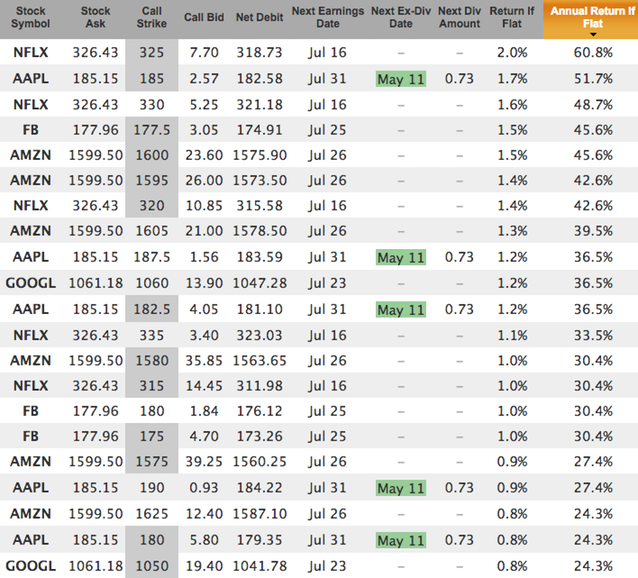Screen dimensions: 638x578
Task: Click call bid 4.70
Action: [x=204, y=436]
